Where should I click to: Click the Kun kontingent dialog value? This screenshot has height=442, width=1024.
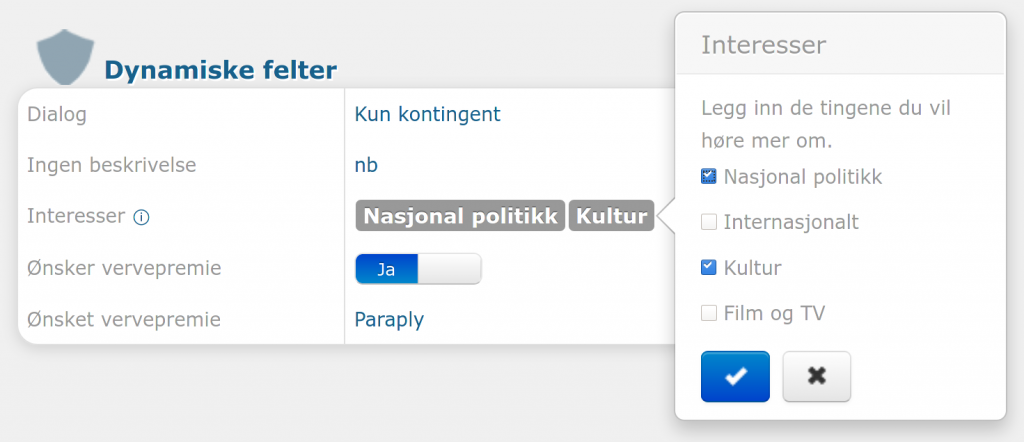click(427, 114)
